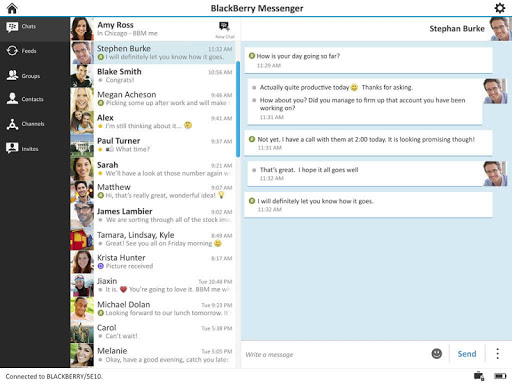Open the emoticon picker smiley icon
Viewport: 512px width, 384px height.
point(437,353)
